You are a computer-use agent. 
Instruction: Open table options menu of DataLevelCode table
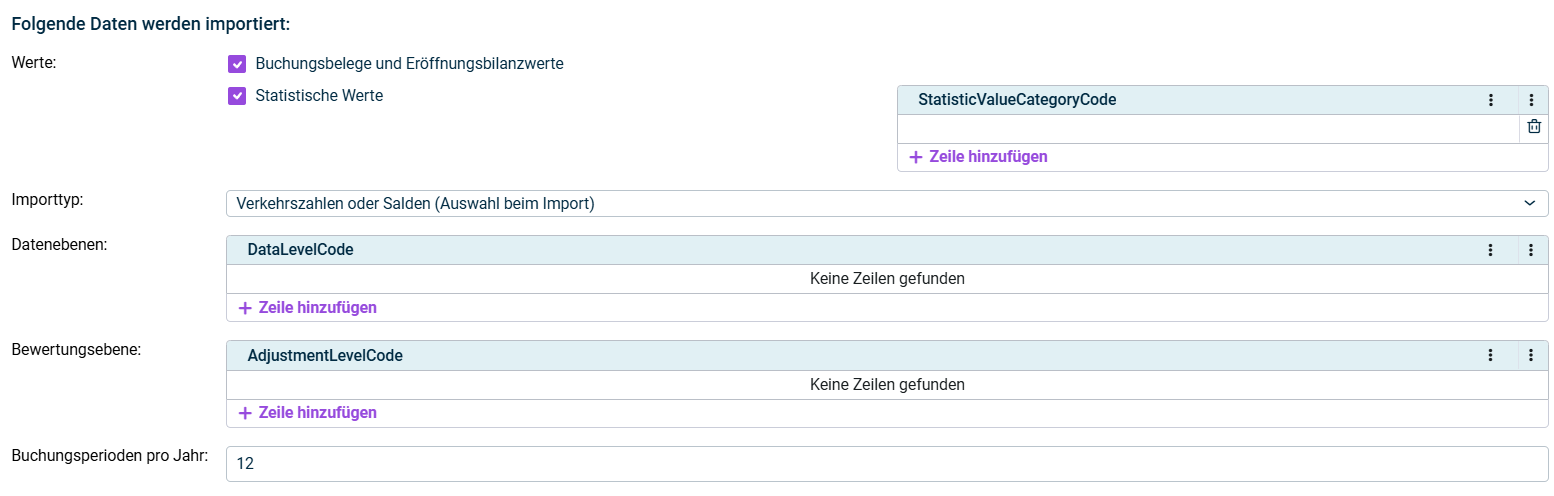point(1531,250)
